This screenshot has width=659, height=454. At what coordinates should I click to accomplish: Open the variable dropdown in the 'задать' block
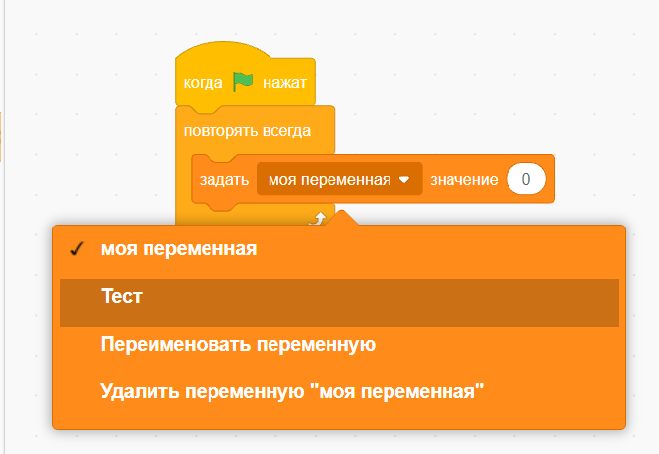tap(340, 179)
